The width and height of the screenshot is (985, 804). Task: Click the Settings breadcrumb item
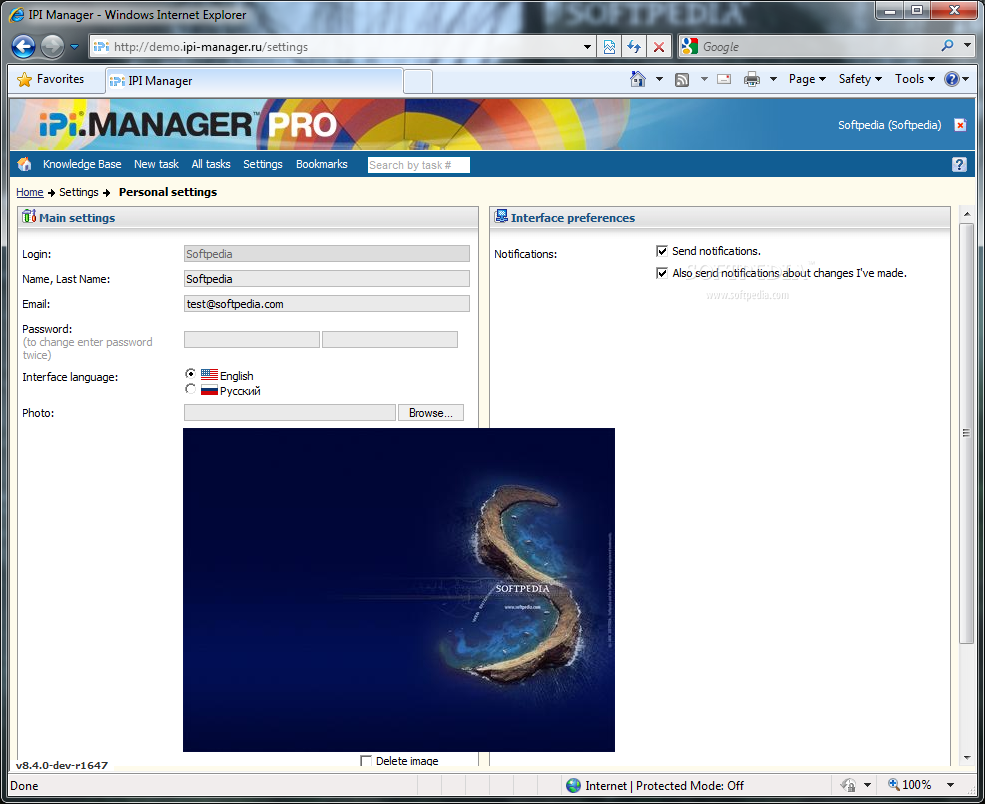click(79, 192)
